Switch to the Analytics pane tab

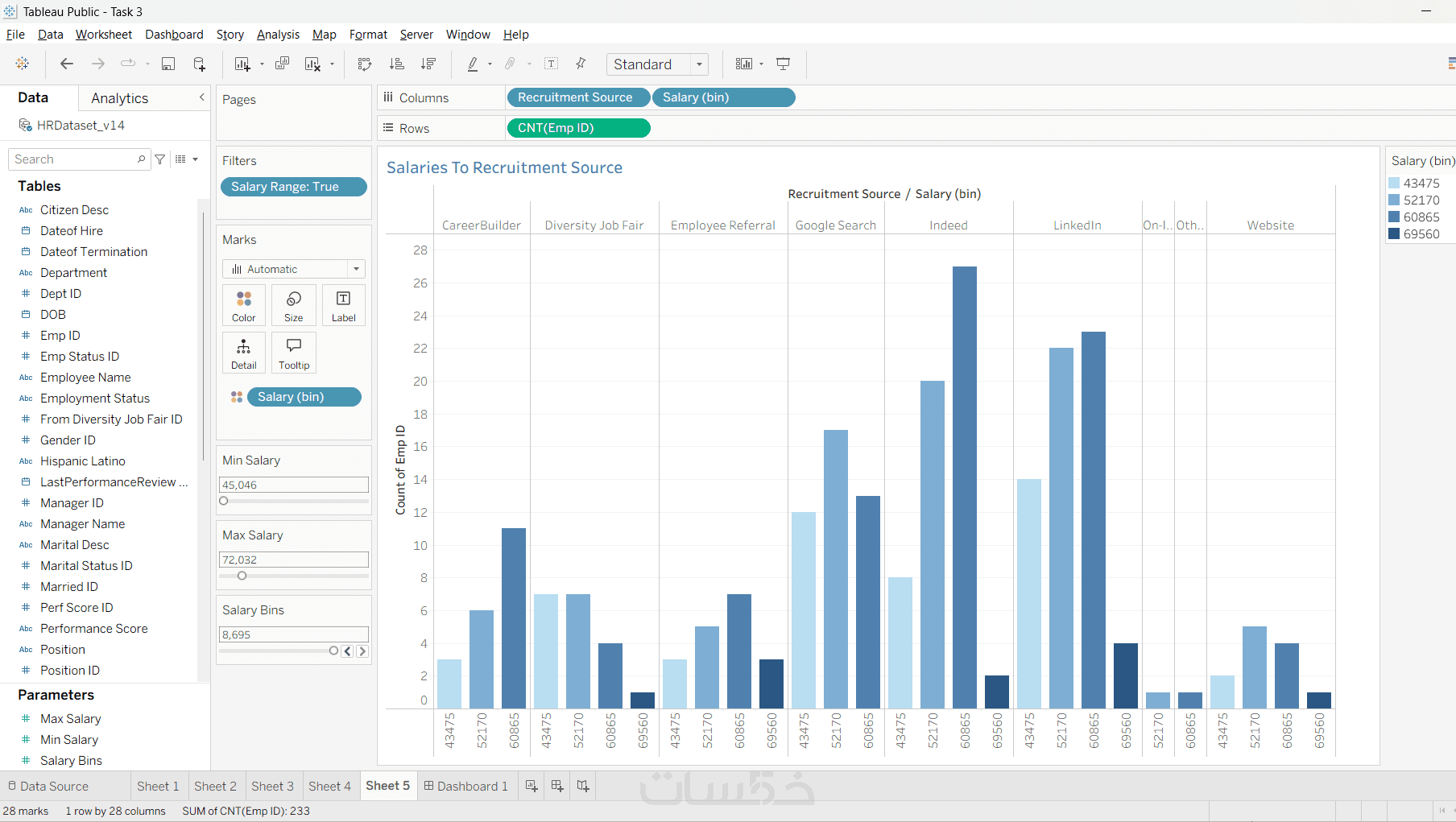120,98
